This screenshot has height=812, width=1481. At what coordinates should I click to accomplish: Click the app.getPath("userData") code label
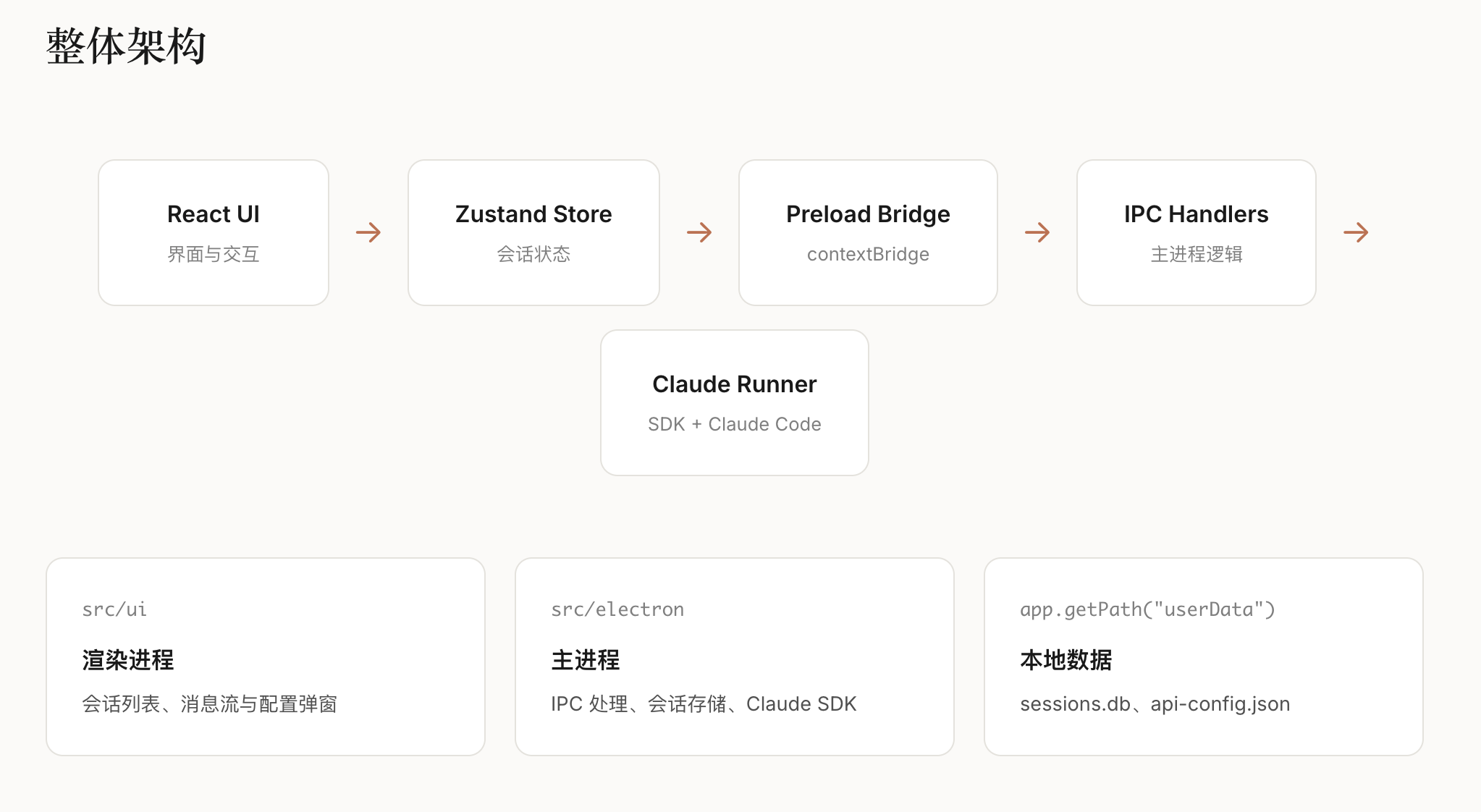1147,609
